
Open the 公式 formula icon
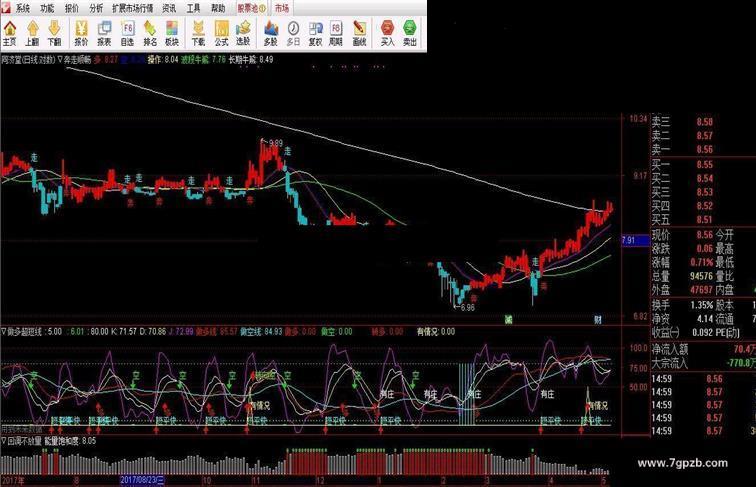(221, 33)
